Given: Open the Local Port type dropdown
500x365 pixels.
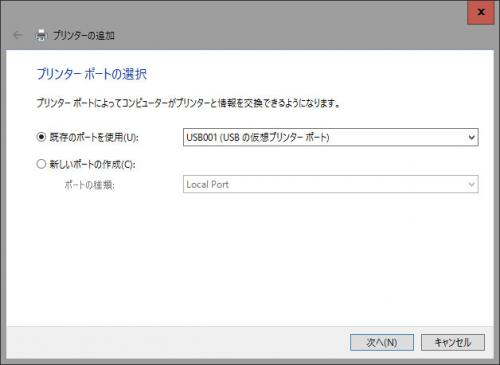Looking at the screenshot, I should click(331, 184).
